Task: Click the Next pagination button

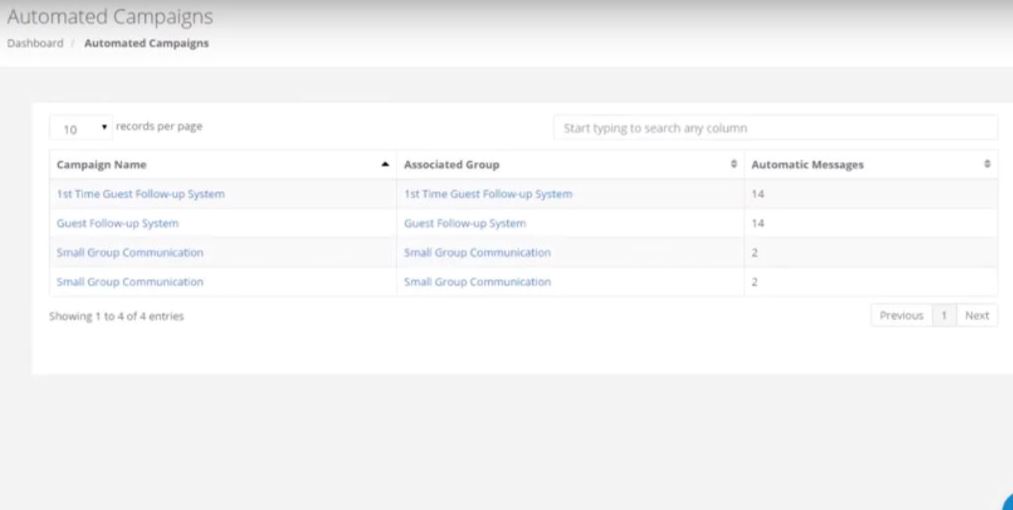Action: click(977, 315)
